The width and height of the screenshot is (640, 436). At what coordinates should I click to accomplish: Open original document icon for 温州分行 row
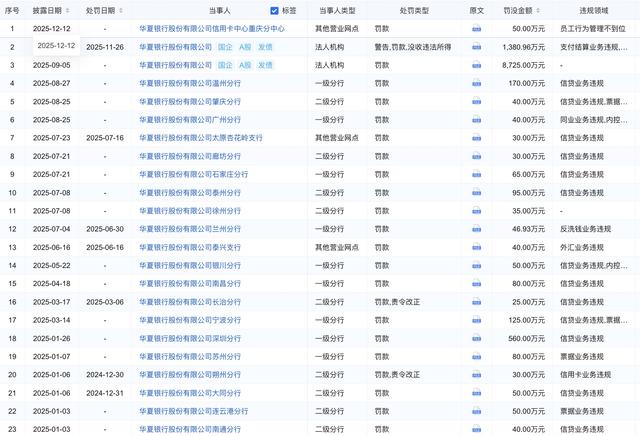[x=476, y=83]
